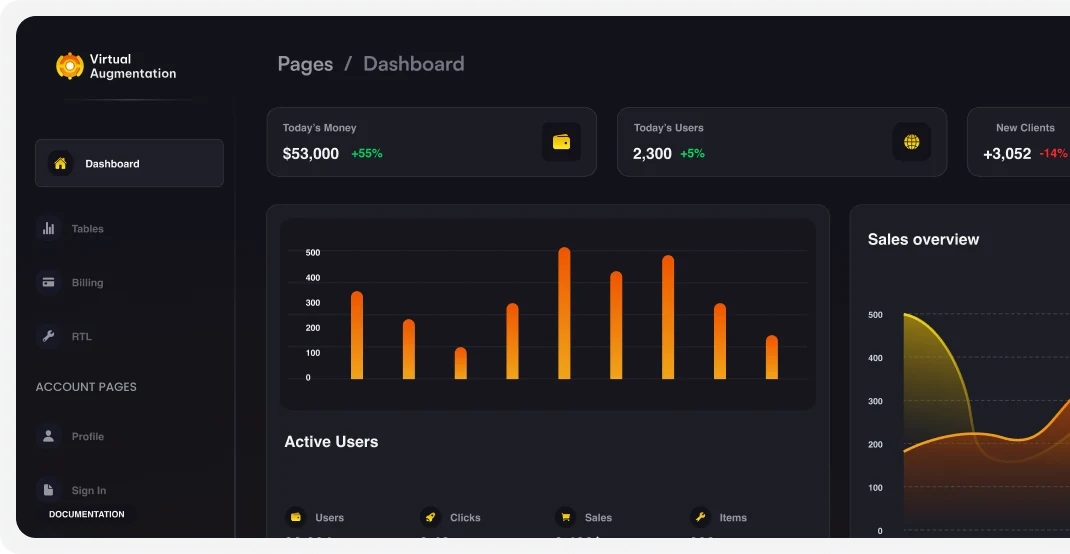Screen dimensions: 1070x554
Task: Click the Virtual Augmentation logo icon
Action: (70, 66)
